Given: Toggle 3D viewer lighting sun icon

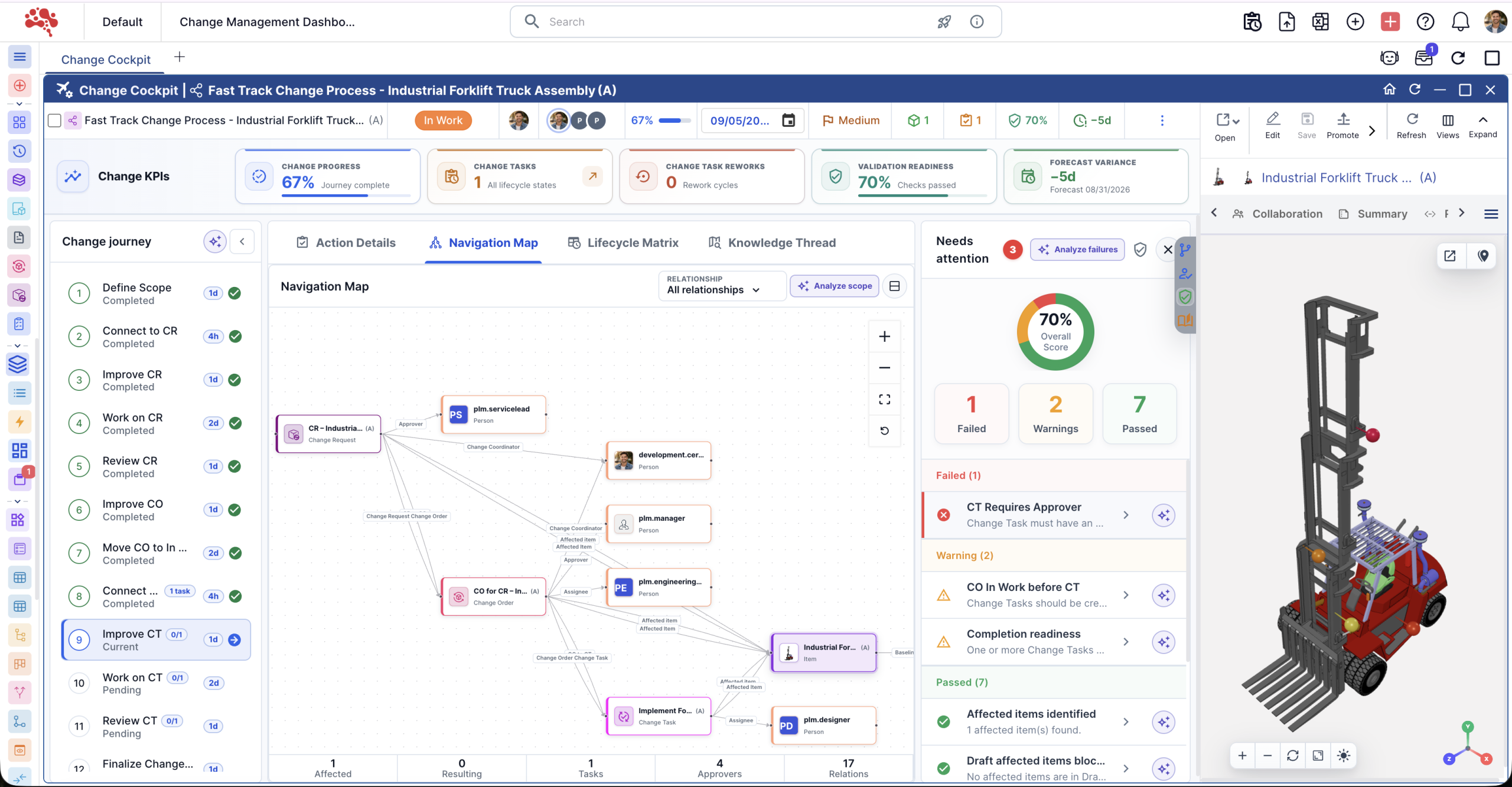Looking at the screenshot, I should pyautogui.click(x=1343, y=756).
